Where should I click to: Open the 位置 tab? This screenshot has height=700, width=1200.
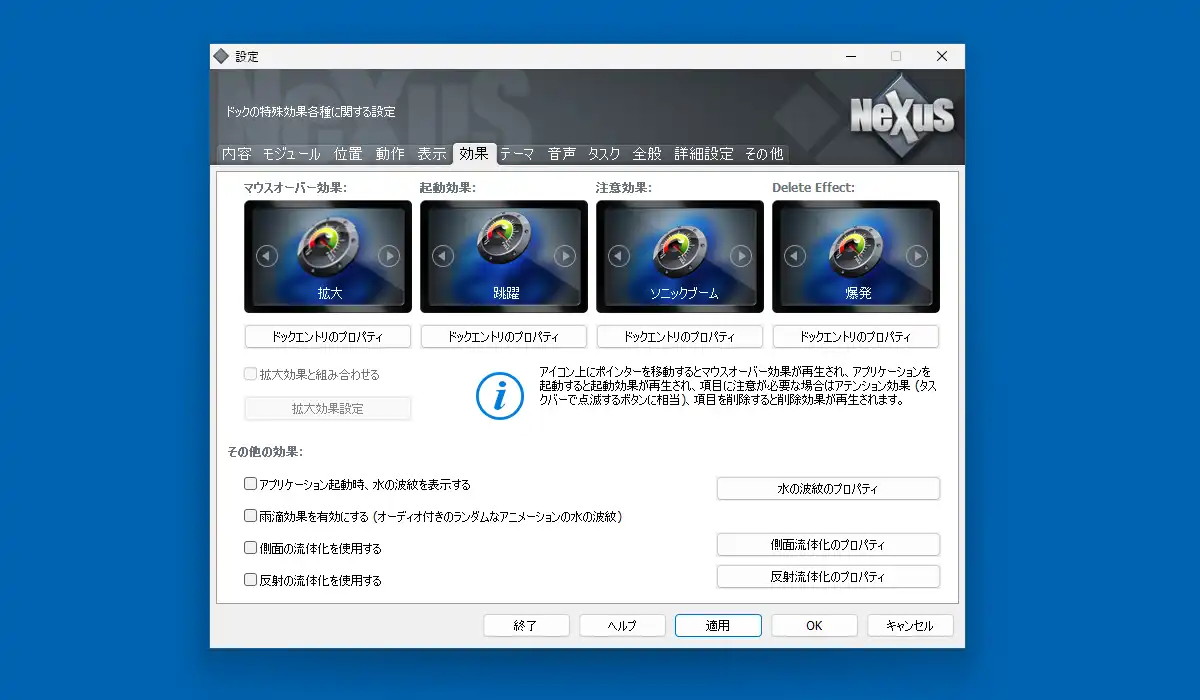click(348, 154)
